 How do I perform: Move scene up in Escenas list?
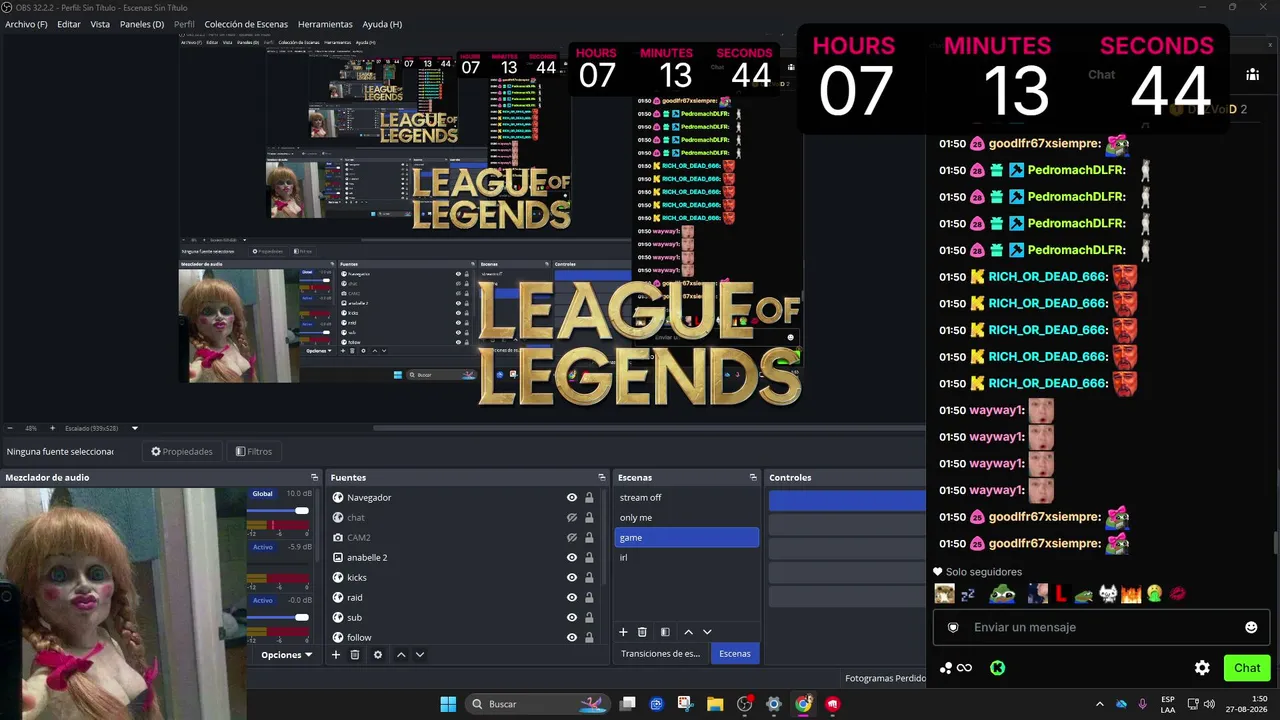click(x=688, y=632)
